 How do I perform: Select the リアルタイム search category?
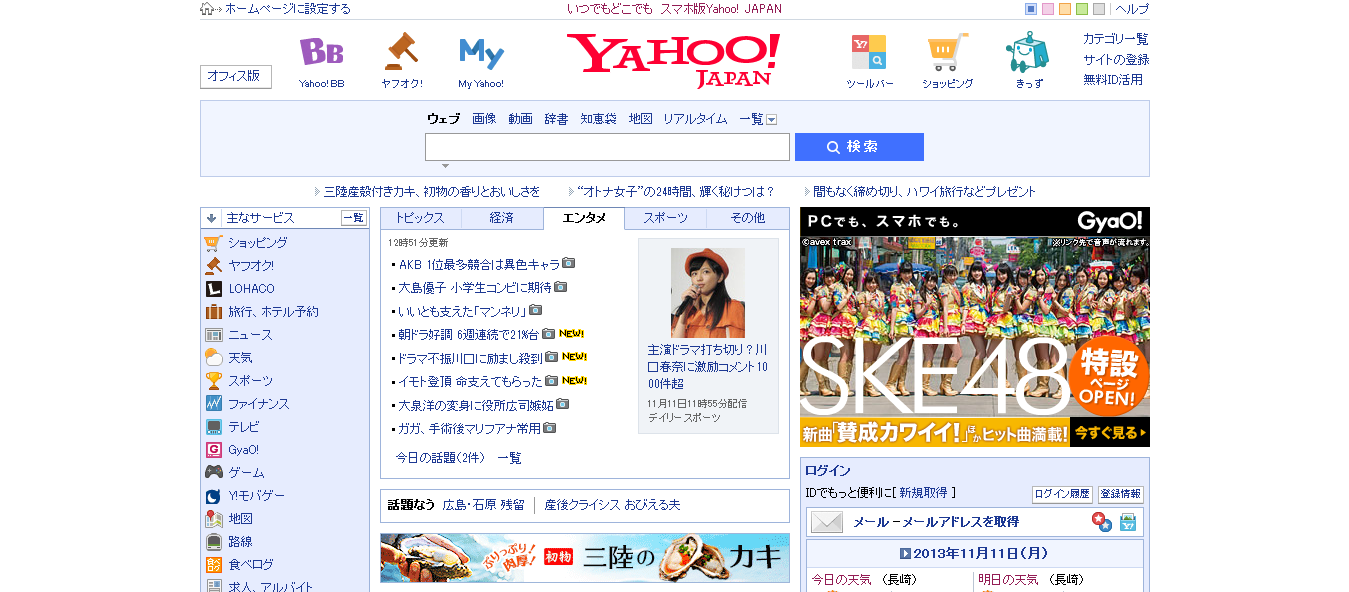(695, 119)
